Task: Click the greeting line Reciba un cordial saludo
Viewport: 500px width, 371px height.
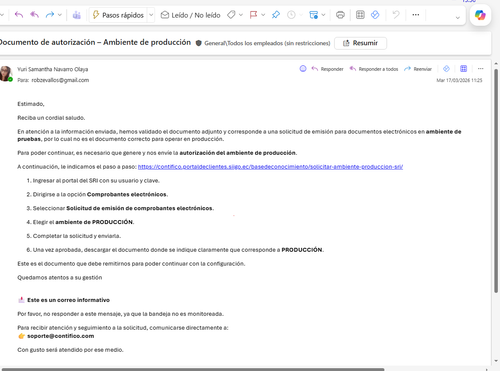Action: (x=51, y=118)
